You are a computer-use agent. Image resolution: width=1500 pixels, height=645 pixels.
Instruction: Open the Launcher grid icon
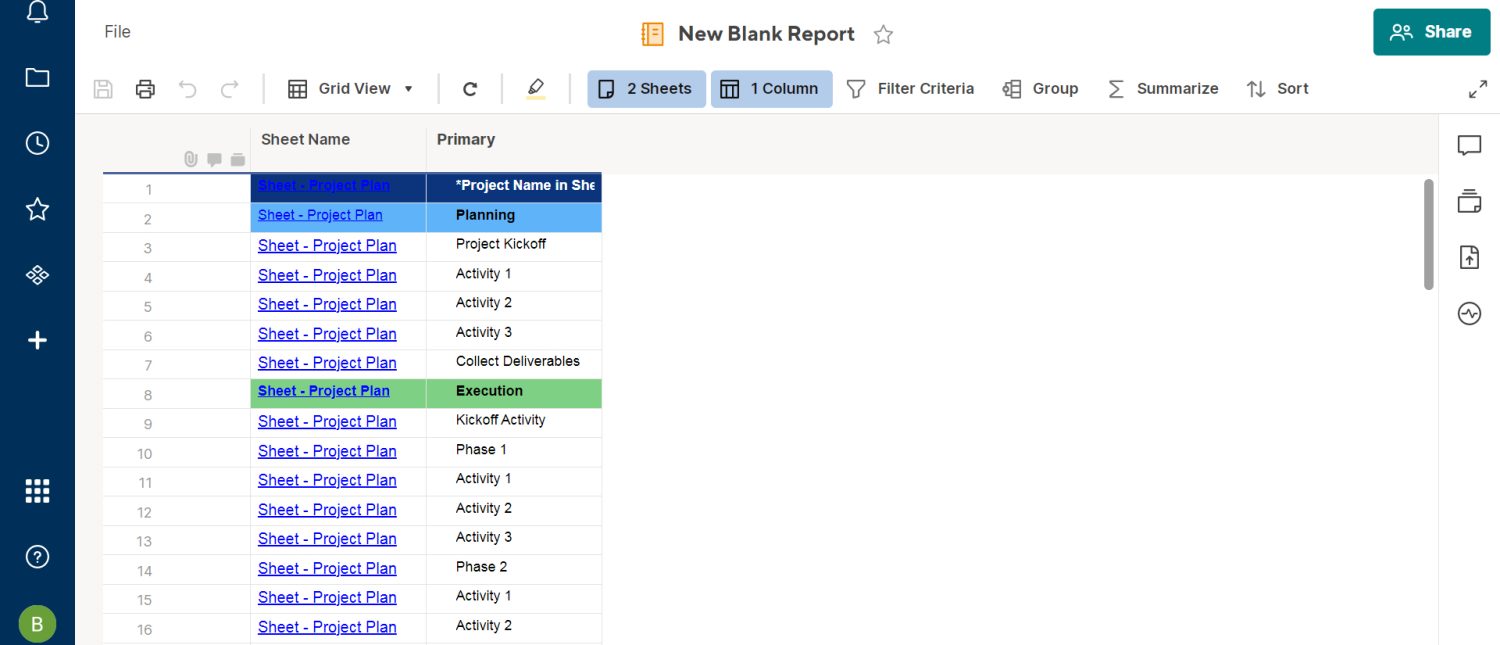tap(37, 491)
